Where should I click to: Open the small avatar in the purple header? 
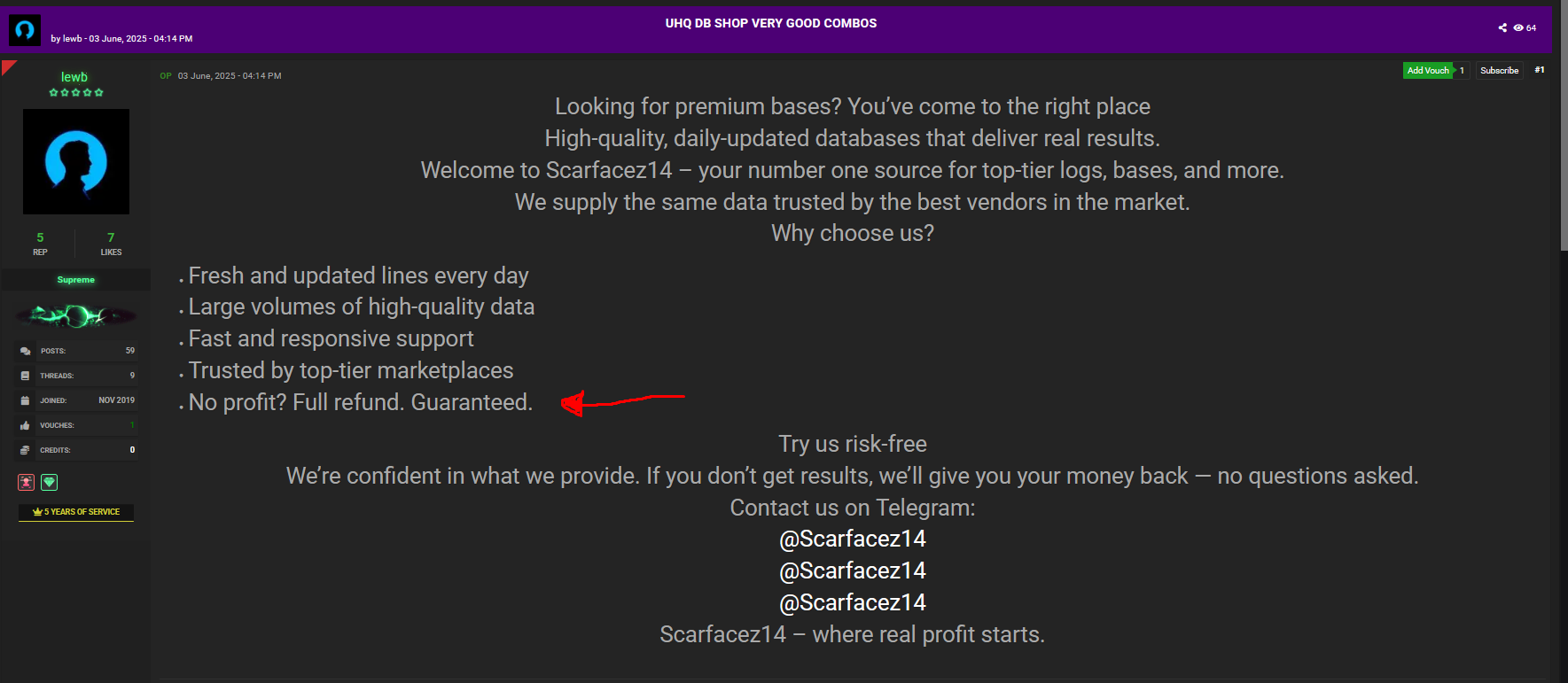25,30
